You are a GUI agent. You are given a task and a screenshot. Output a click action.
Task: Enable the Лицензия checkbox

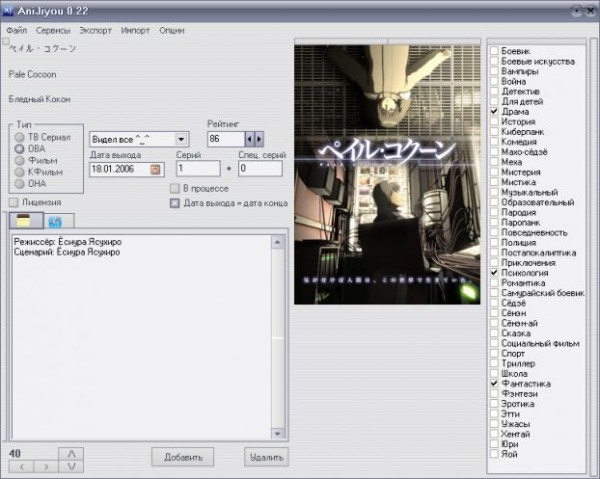[13, 203]
